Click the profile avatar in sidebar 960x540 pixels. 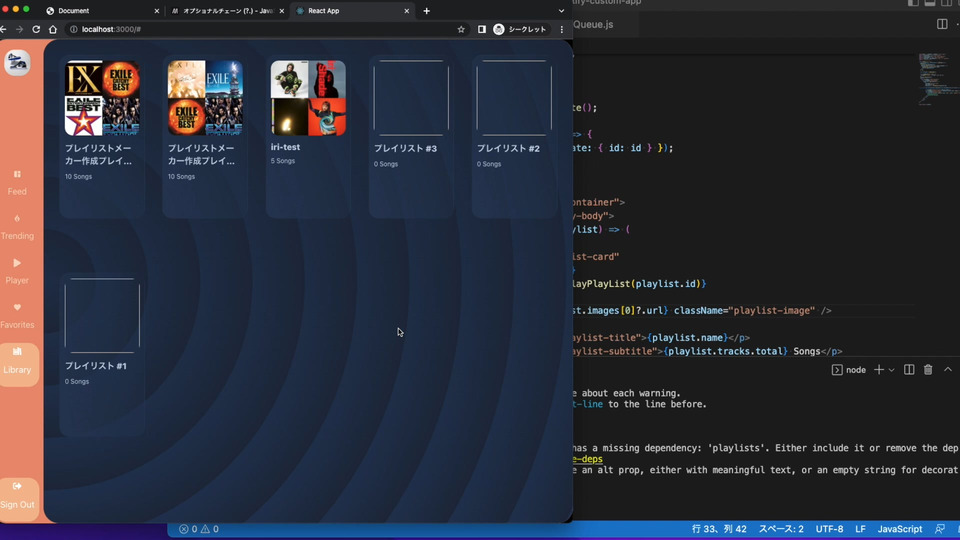pos(17,63)
